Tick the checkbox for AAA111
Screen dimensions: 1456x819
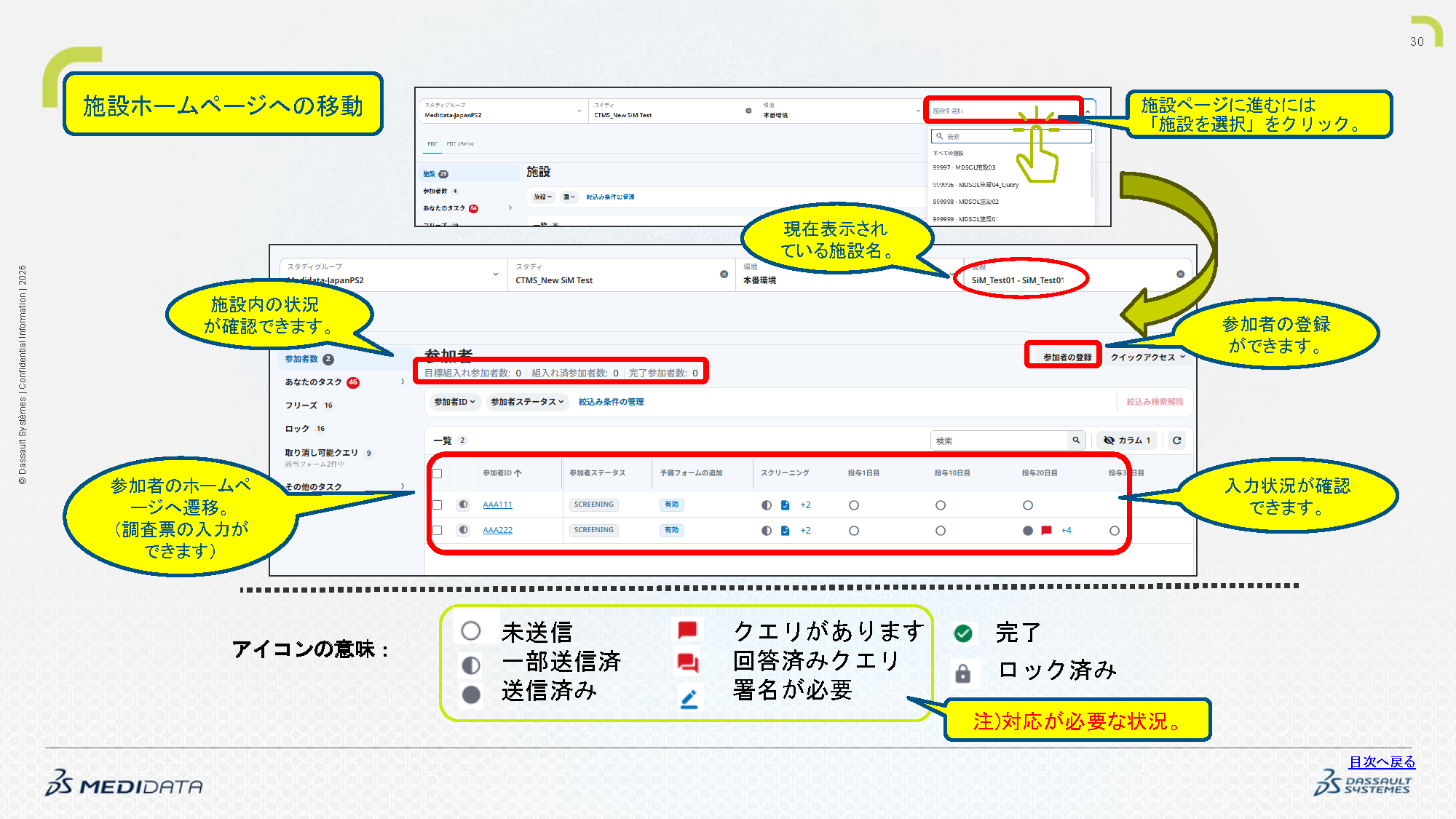pyautogui.click(x=438, y=505)
